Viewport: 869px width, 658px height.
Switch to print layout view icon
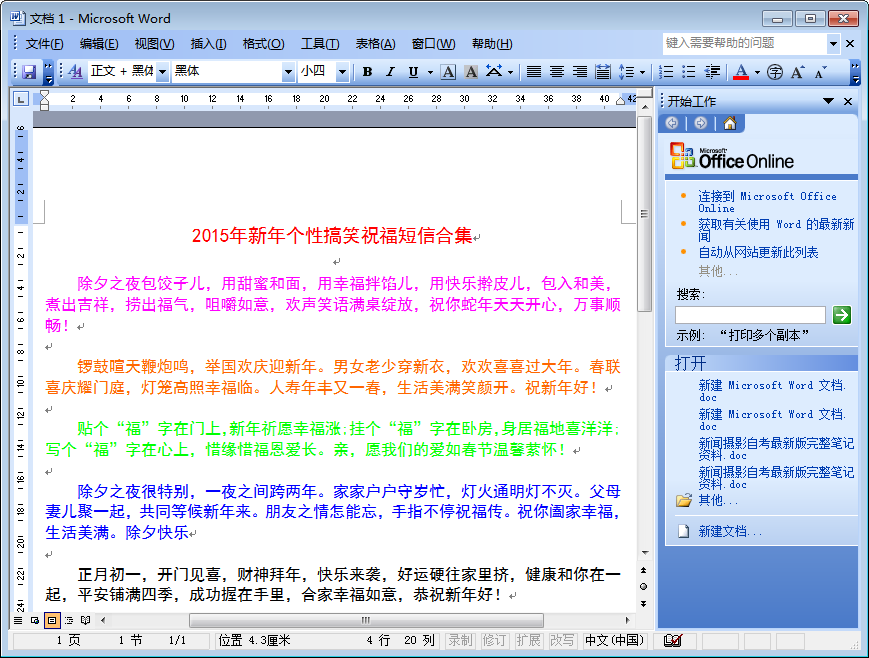pyautogui.click(x=52, y=620)
